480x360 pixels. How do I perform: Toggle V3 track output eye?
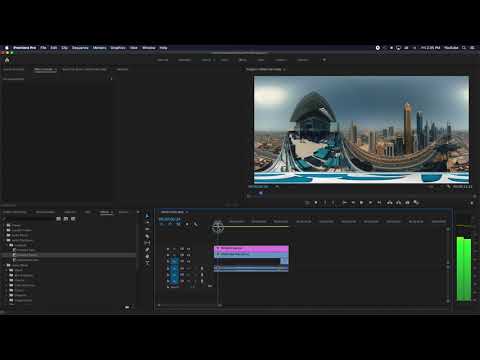[x=189, y=249]
